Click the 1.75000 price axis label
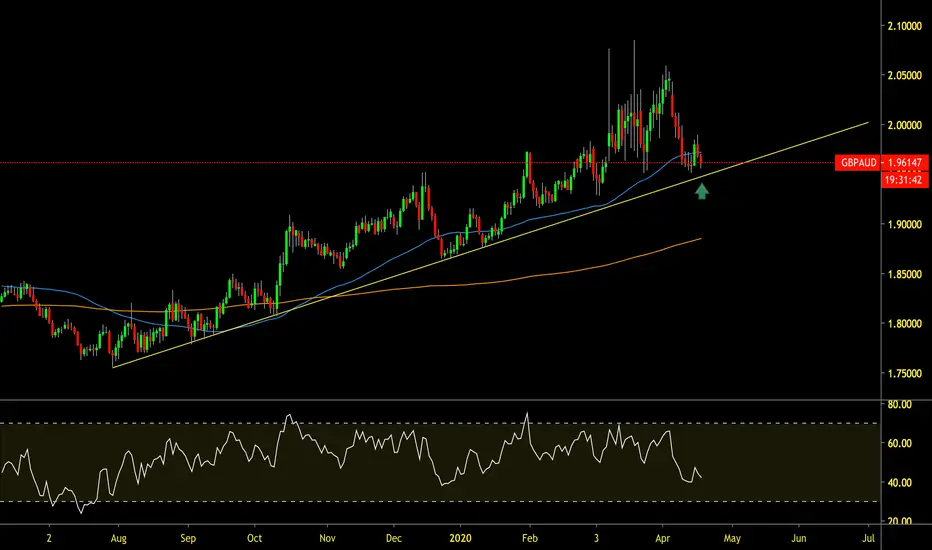This screenshot has width=932, height=550. [904, 373]
